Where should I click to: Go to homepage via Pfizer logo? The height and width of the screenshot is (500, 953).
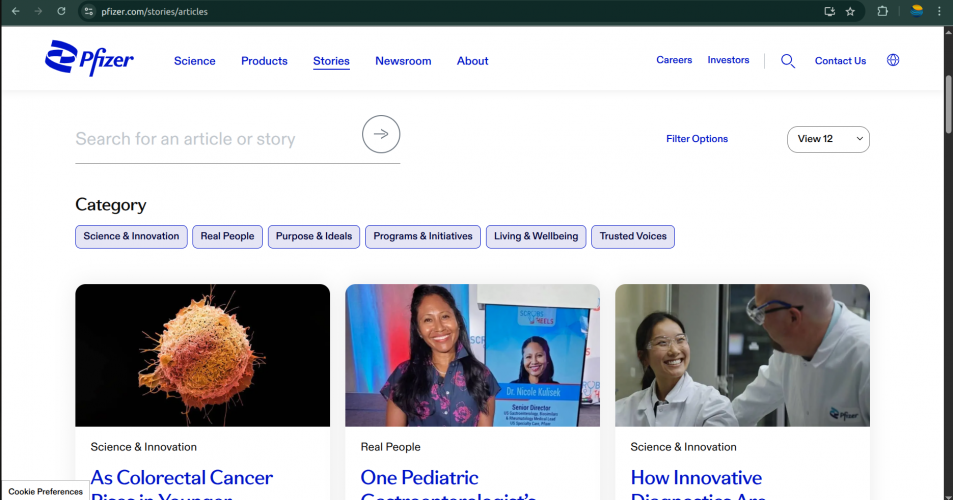point(89,58)
